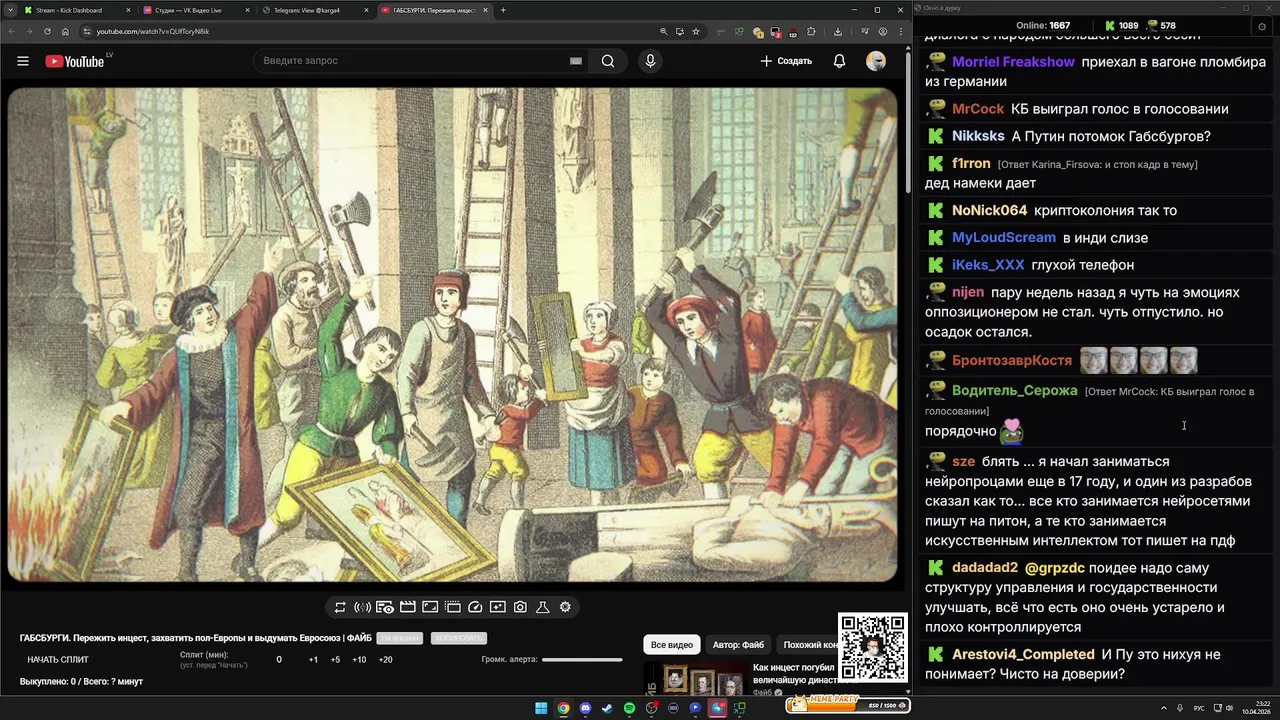Adjust the Громк. алерта volume slider
Viewport: 1280px width, 720px height.
pyautogui.click(x=582, y=660)
